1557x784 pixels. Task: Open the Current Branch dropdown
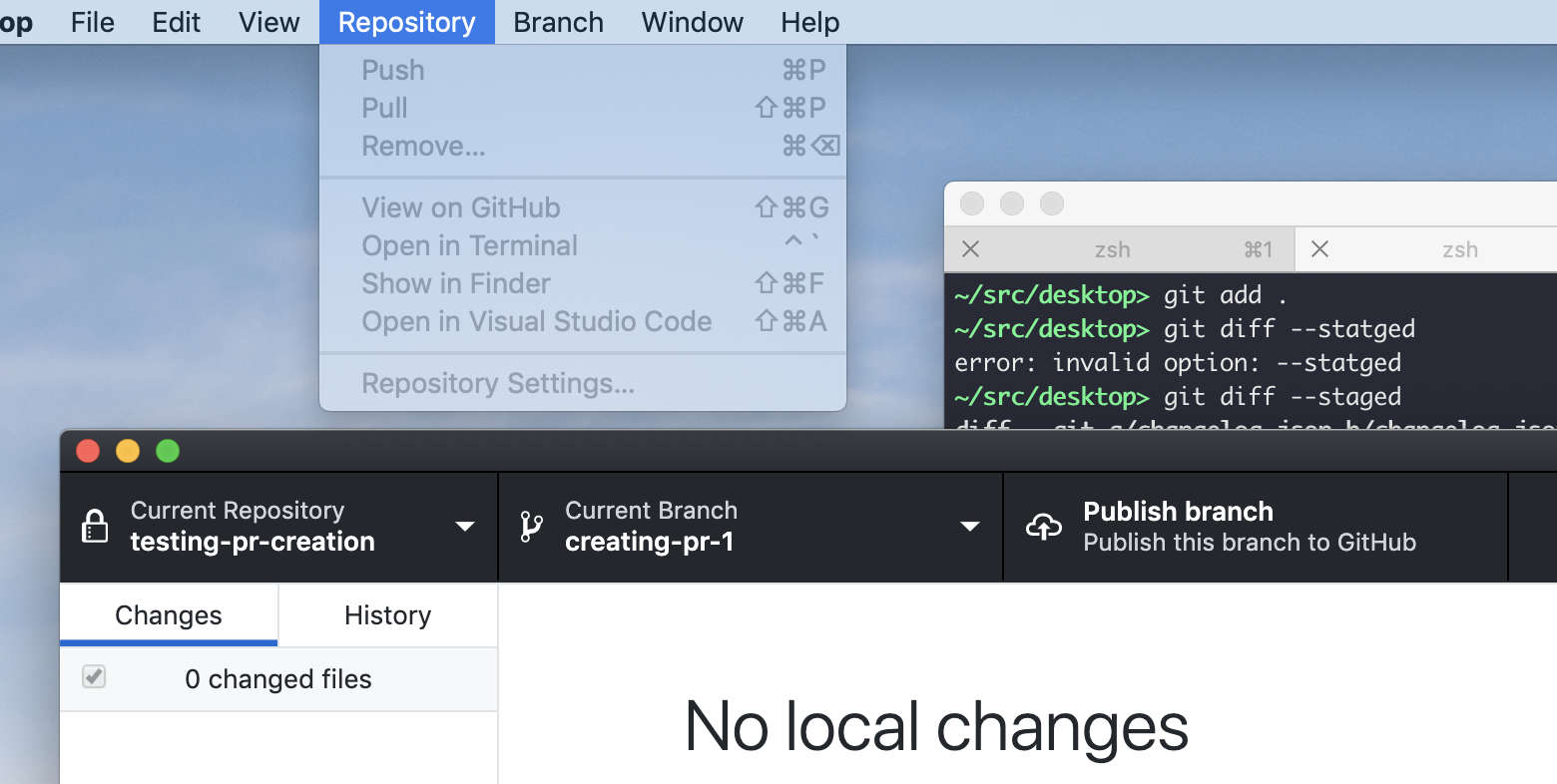point(969,526)
